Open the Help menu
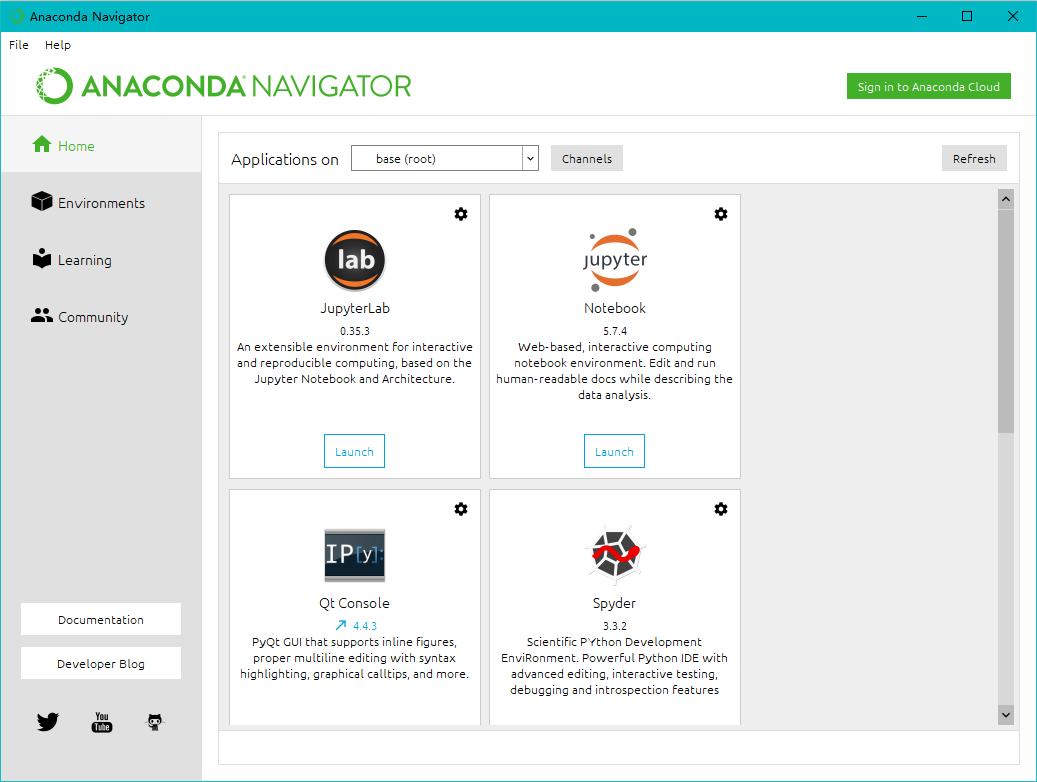Viewport: 1037px width, 782px height. (x=58, y=44)
